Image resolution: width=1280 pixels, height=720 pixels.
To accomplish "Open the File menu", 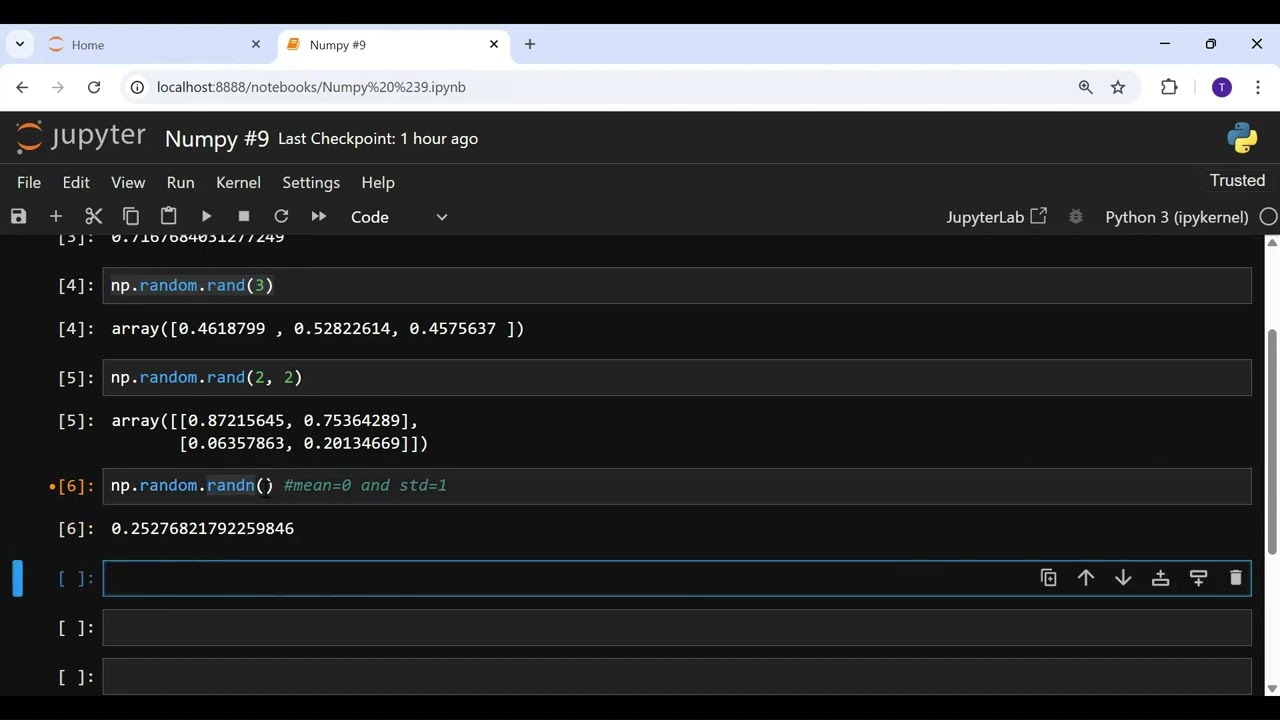I will [29, 183].
